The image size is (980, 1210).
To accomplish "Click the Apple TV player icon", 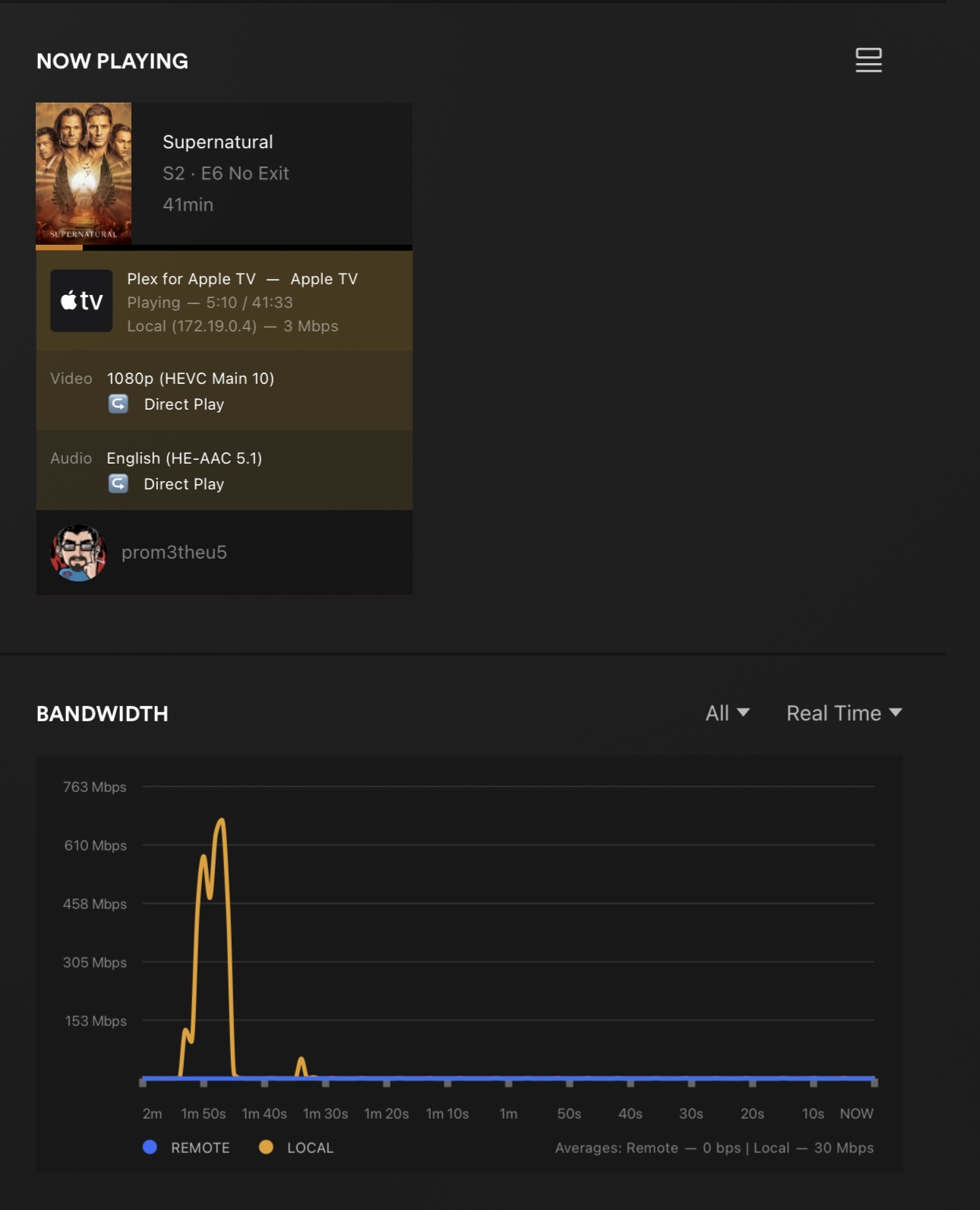I will pyautogui.click(x=81, y=301).
